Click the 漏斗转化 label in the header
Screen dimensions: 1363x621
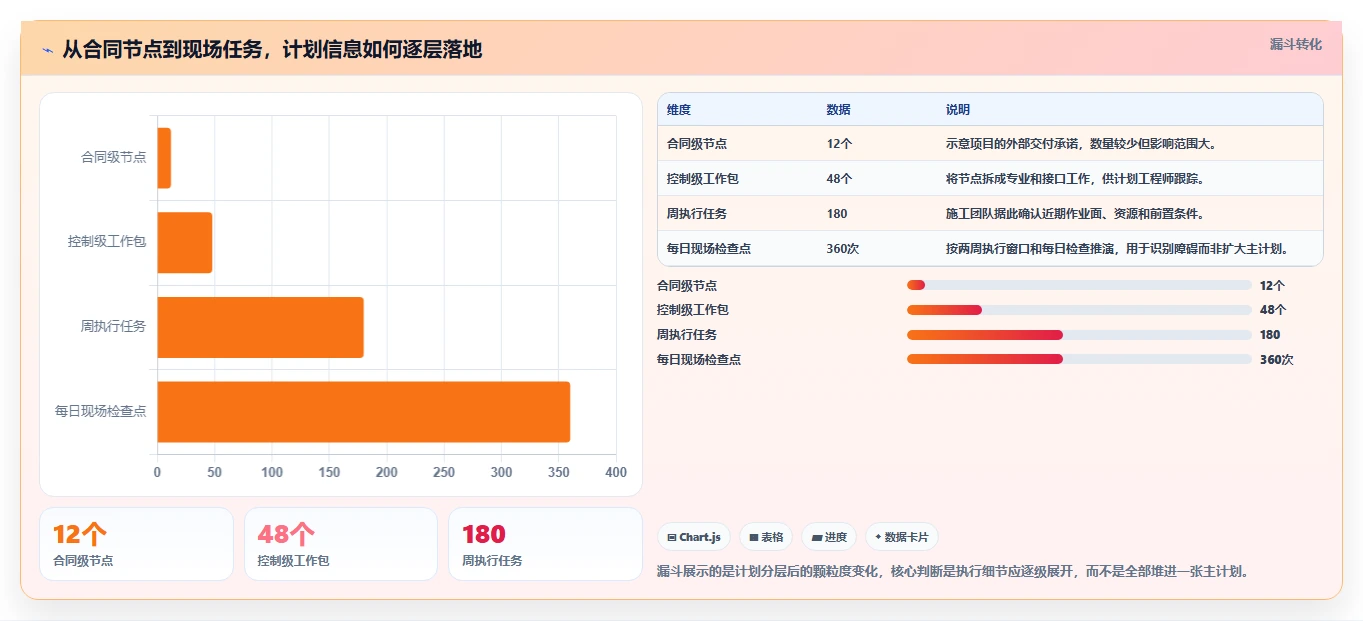click(1295, 45)
